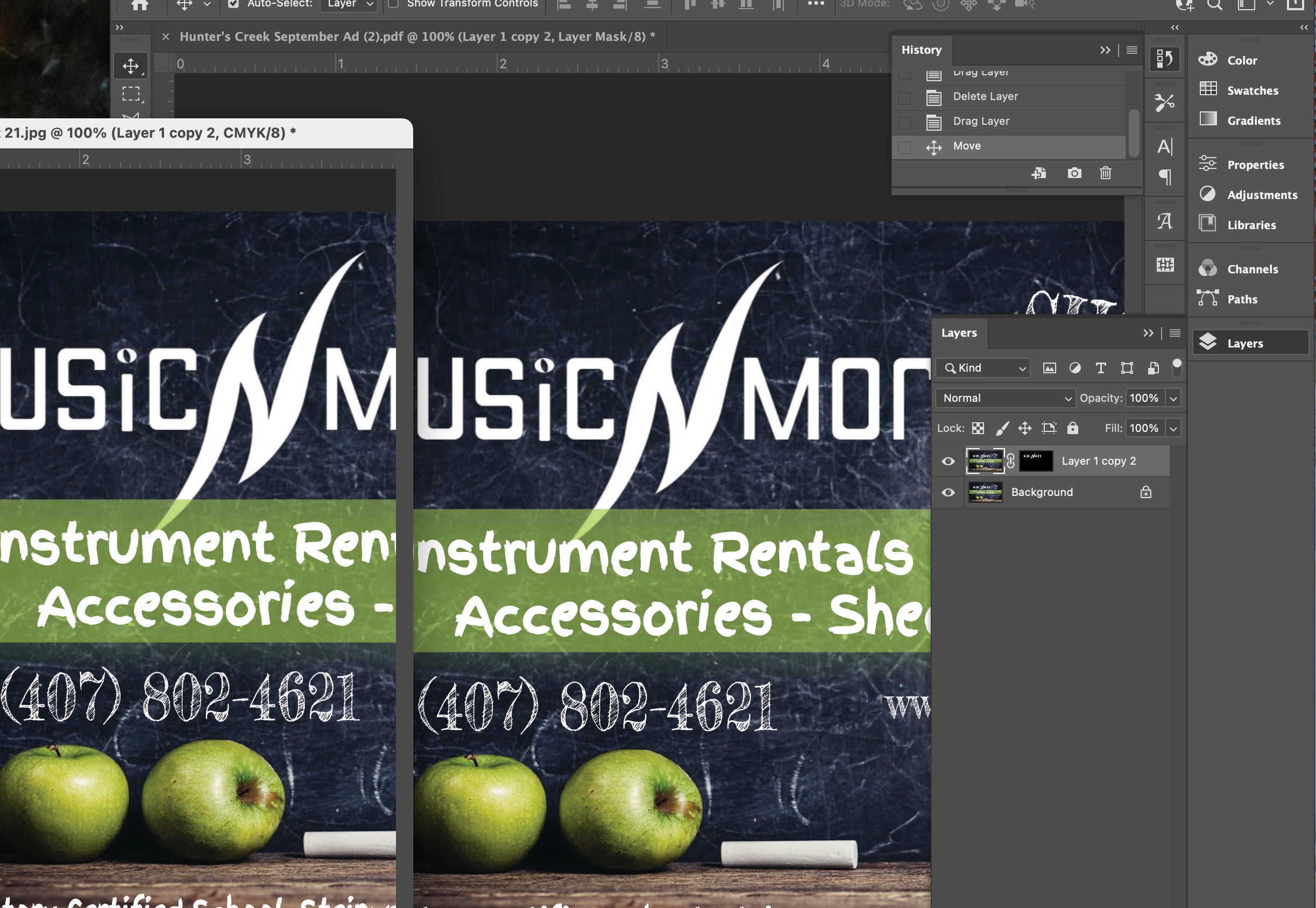Toggle visibility of Layer 1 copy 2

click(948, 462)
